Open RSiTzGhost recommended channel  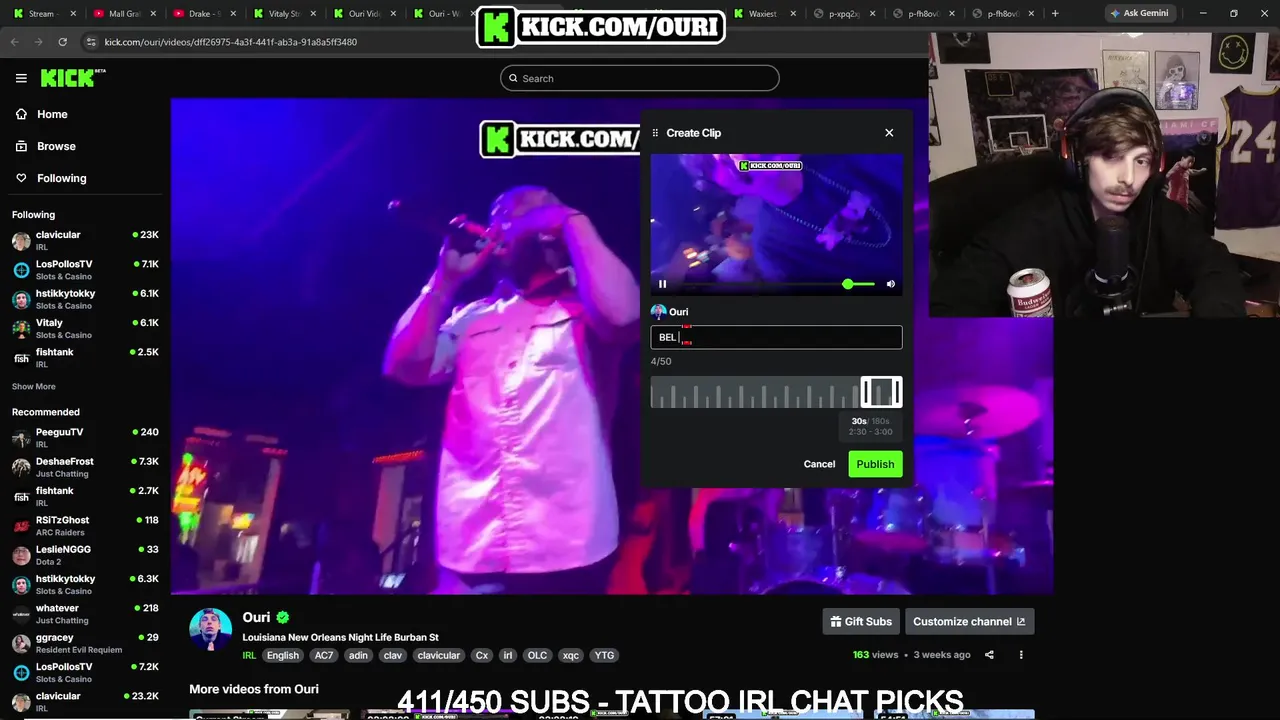[86, 525]
